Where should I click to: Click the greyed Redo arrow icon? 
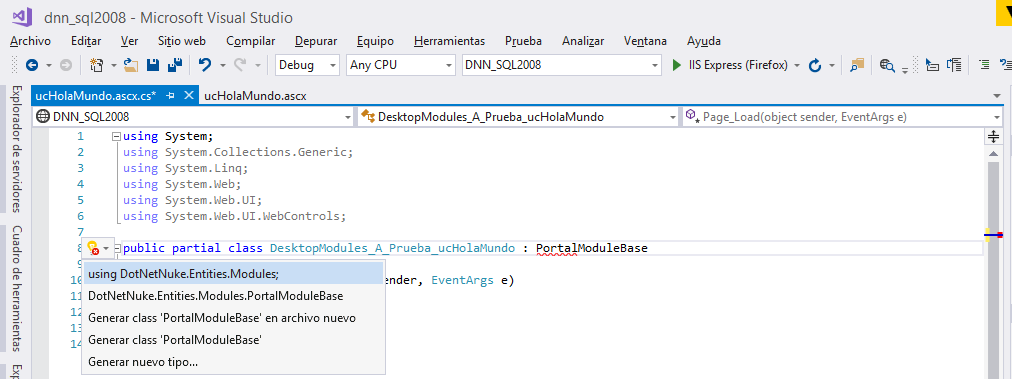(240, 65)
